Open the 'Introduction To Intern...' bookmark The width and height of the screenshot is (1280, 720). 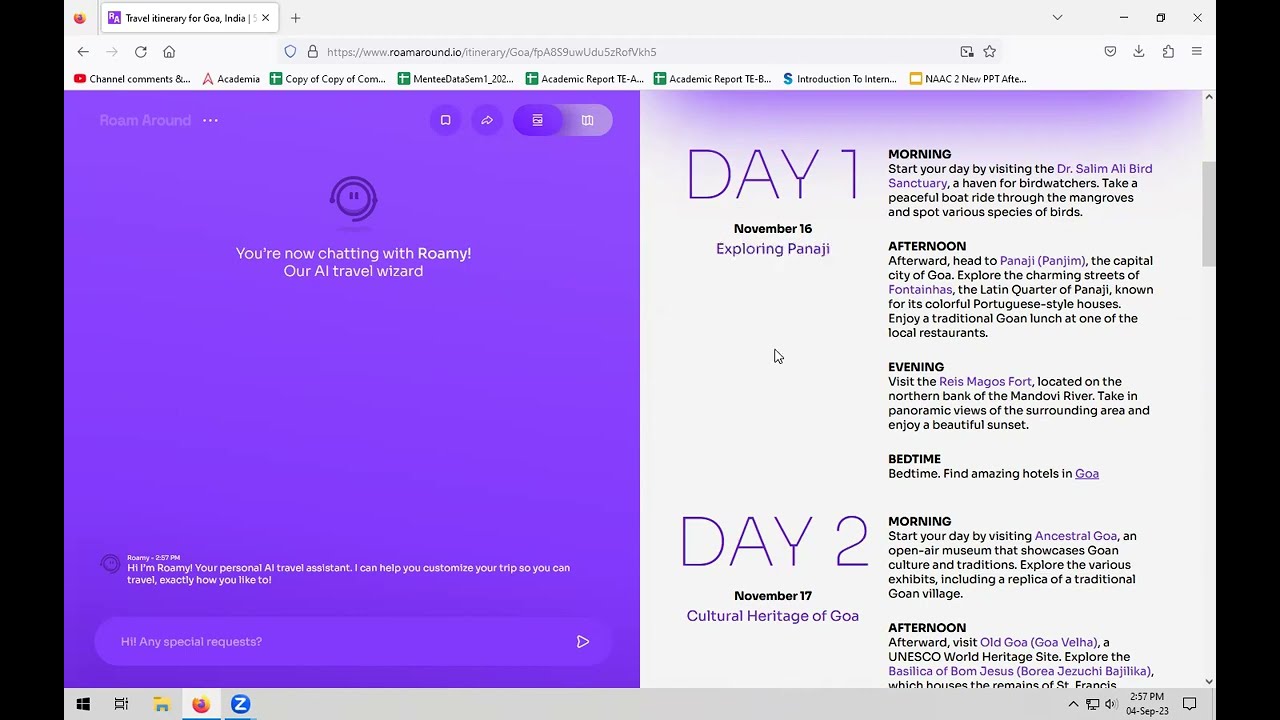840,79
